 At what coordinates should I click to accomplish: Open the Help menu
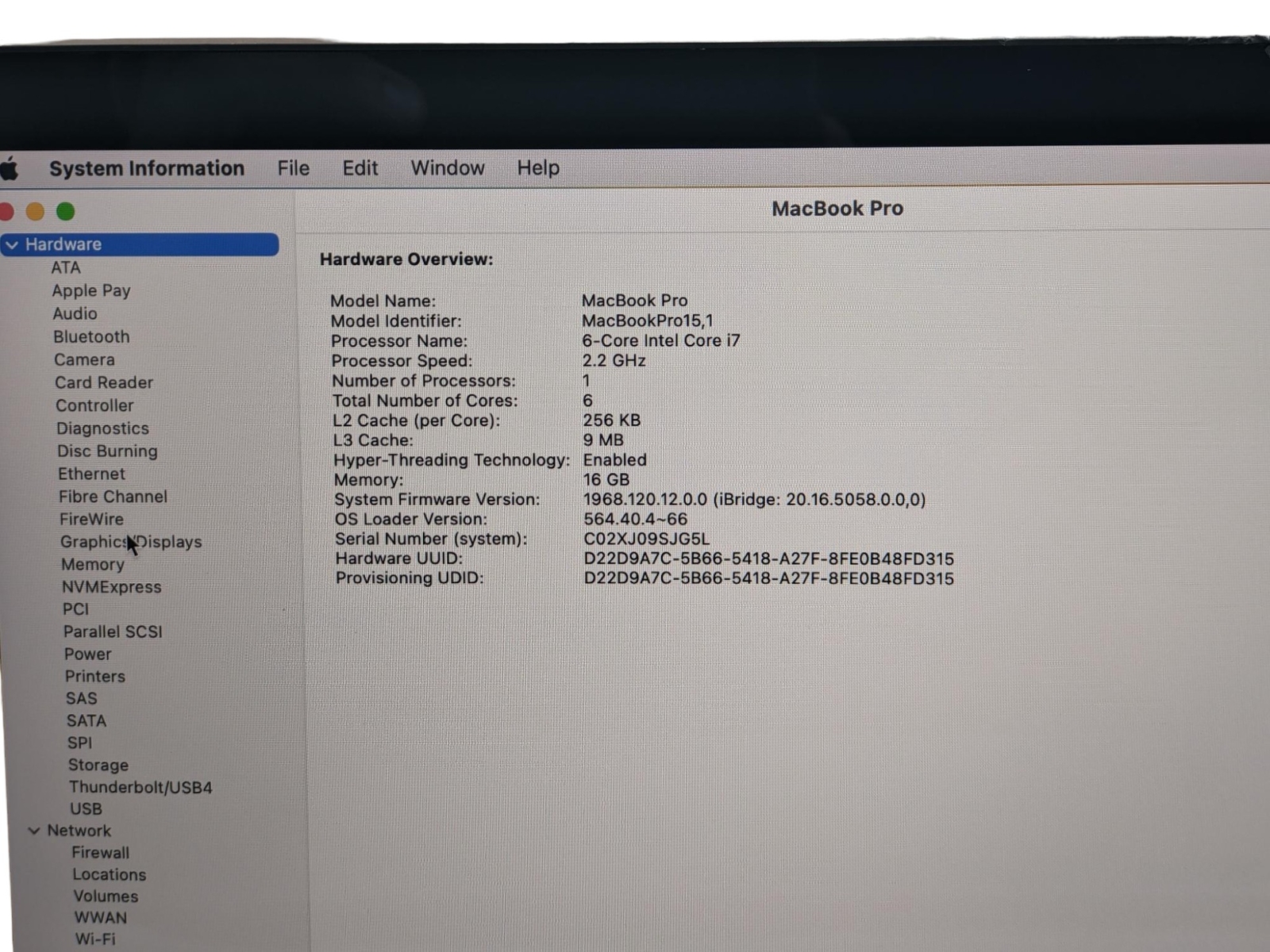(538, 168)
